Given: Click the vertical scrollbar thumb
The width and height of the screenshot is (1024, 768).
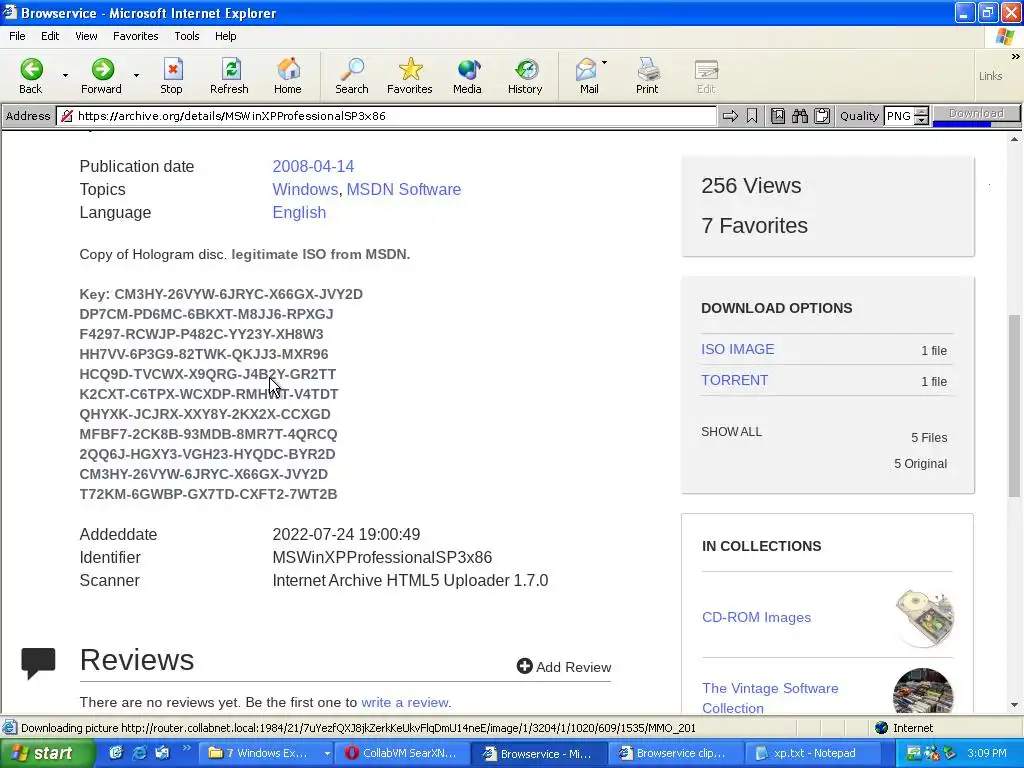Looking at the screenshot, I should click(1014, 406).
